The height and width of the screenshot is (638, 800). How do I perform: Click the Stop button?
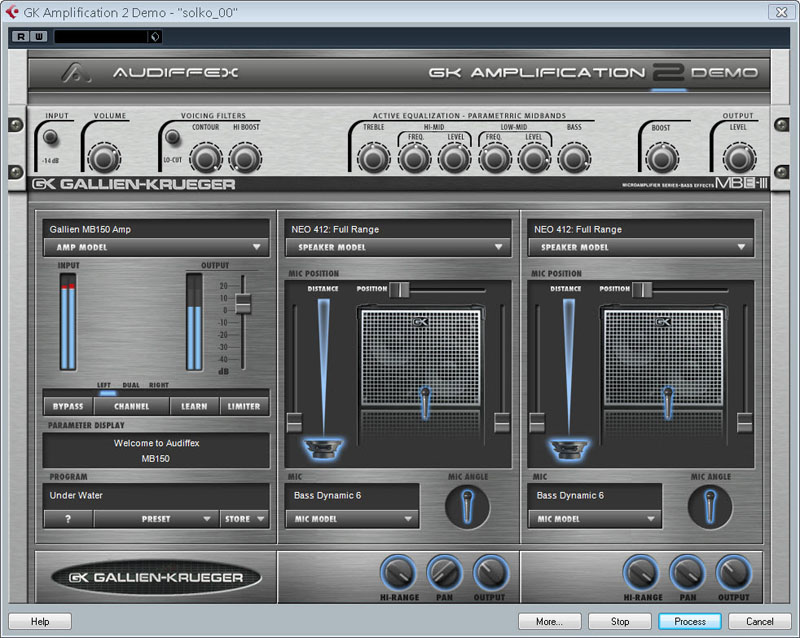tap(620, 621)
